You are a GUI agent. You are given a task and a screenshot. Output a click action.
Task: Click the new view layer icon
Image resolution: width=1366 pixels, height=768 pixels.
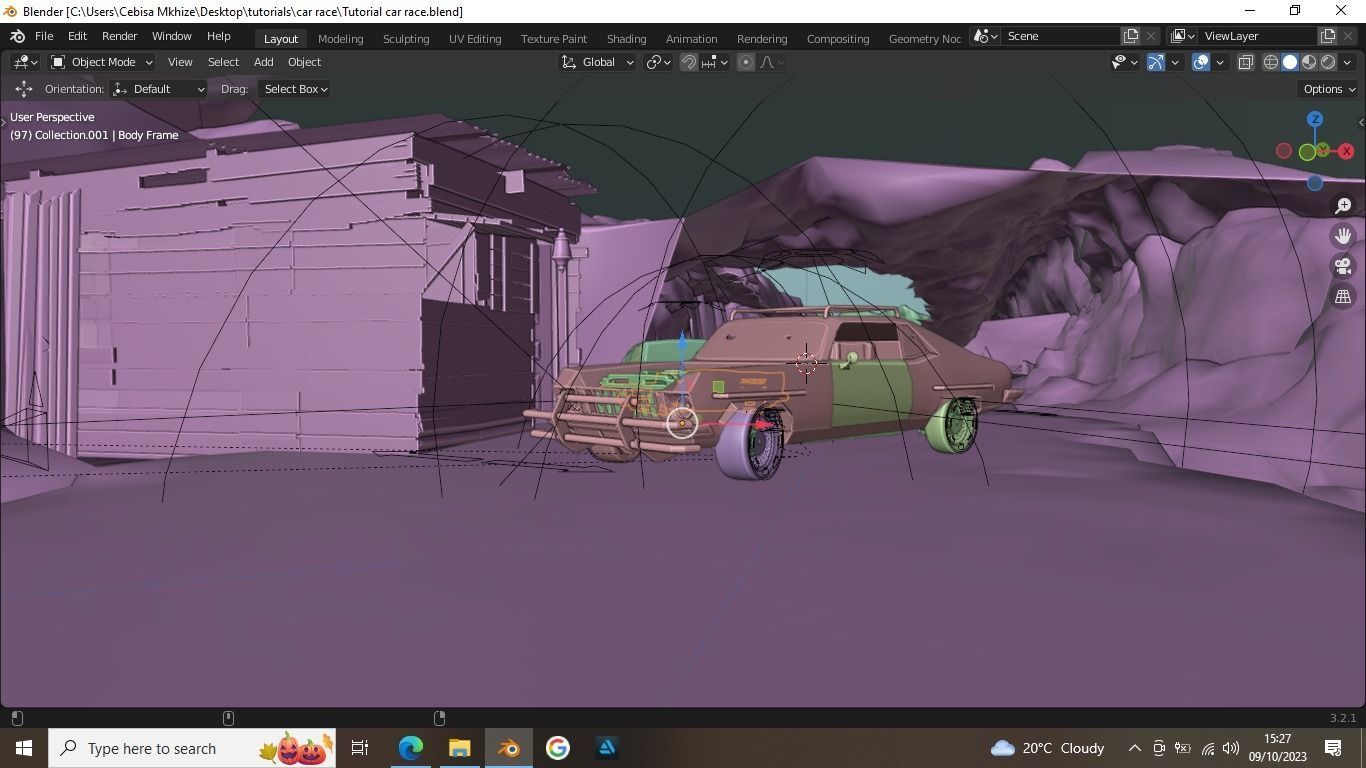coord(1328,36)
